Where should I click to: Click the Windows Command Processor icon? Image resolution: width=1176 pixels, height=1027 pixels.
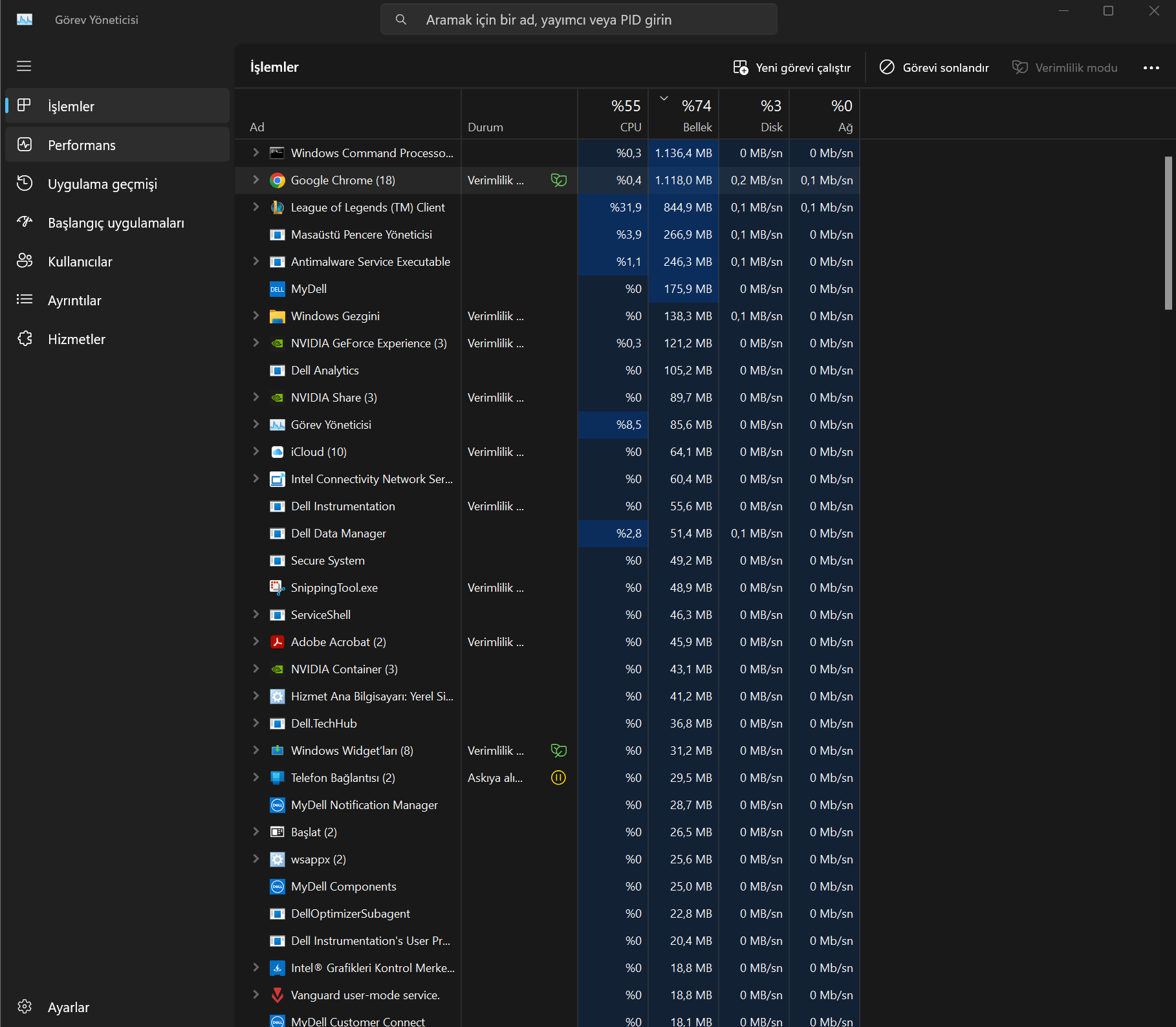click(x=278, y=153)
